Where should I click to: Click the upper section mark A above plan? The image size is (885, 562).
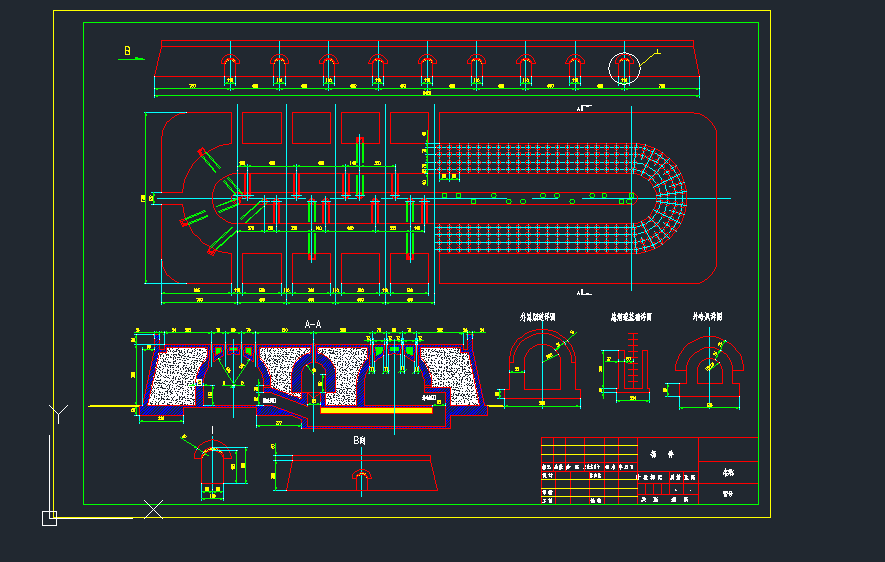click(x=582, y=106)
